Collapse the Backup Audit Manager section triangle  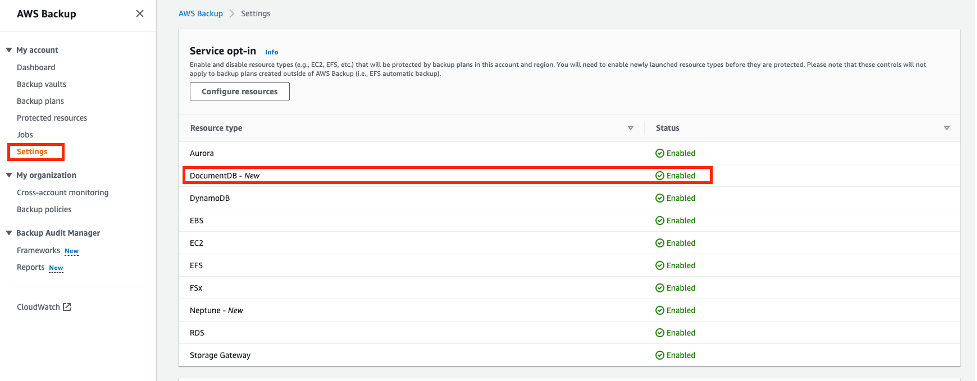pos(9,233)
